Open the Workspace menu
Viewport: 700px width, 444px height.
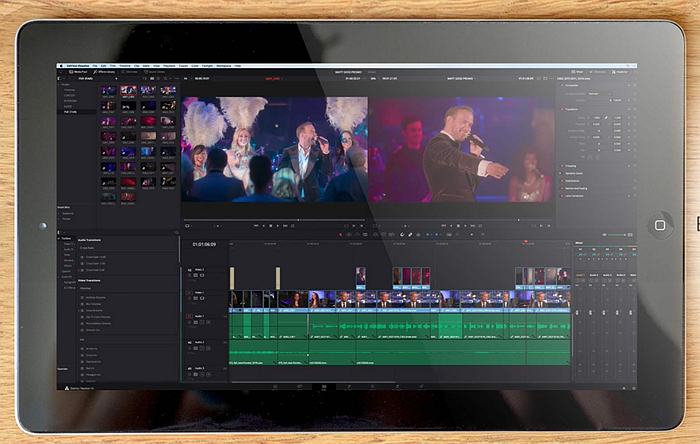click(x=224, y=66)
